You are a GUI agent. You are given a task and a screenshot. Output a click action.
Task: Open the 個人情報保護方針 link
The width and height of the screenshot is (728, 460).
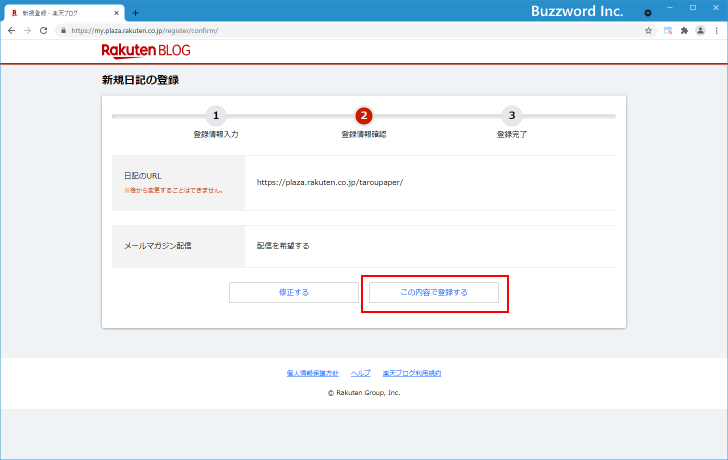click(312, 373)
